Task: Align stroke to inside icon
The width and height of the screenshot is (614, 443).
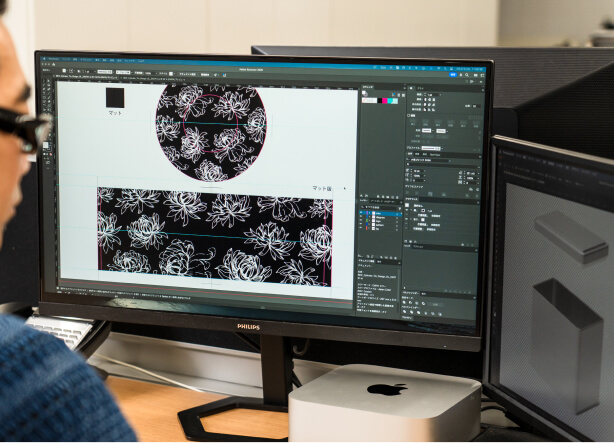Action: coord(429,110)
